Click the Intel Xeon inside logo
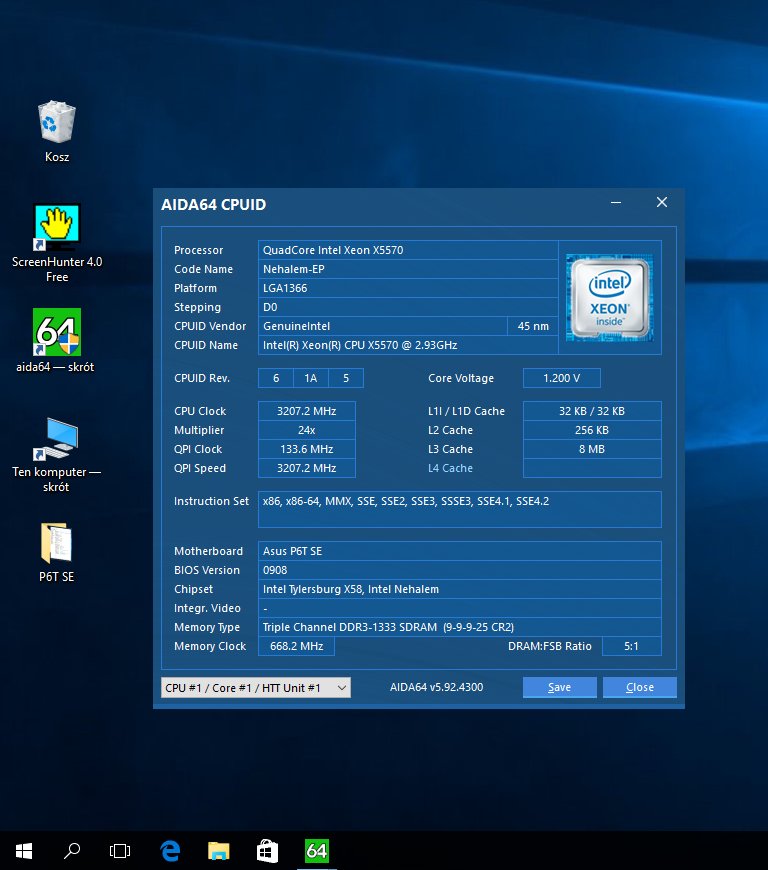Screen dimensions: 768x870 pos(609,298)
